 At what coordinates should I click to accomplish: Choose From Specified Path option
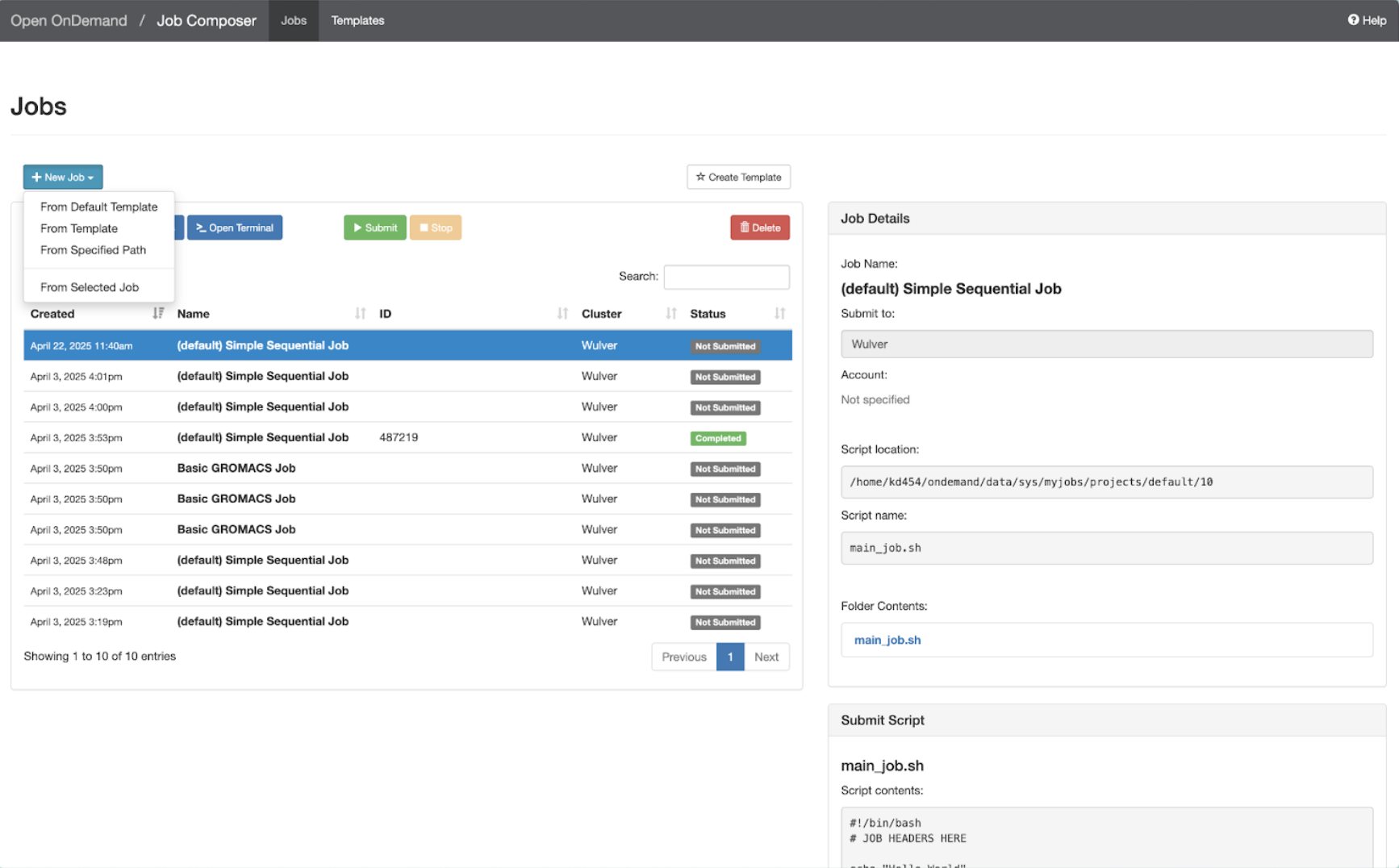[x=94, y=250]
